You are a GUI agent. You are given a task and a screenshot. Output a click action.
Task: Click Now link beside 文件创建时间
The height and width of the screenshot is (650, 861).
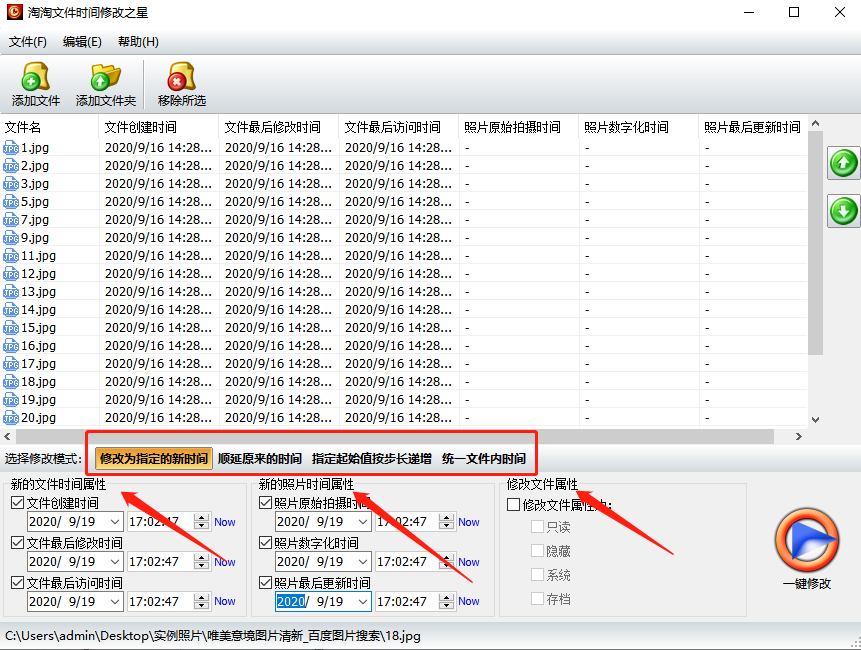(225, 522)
